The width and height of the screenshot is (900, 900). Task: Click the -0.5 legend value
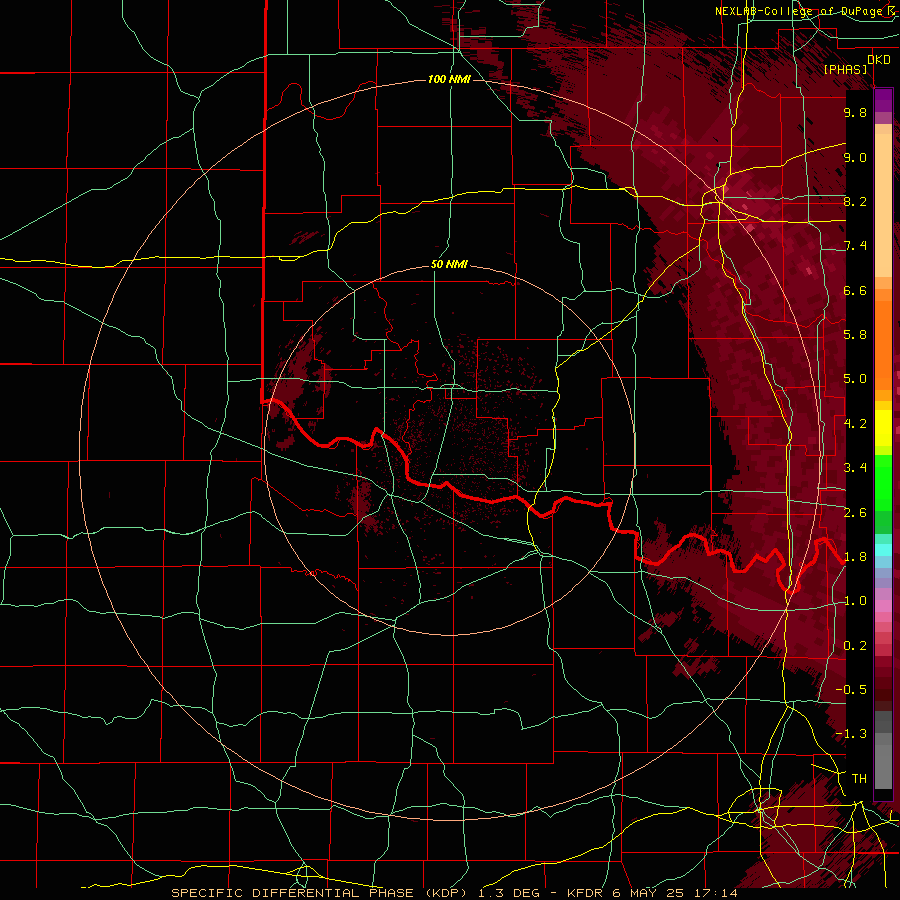tap(851, 689)
